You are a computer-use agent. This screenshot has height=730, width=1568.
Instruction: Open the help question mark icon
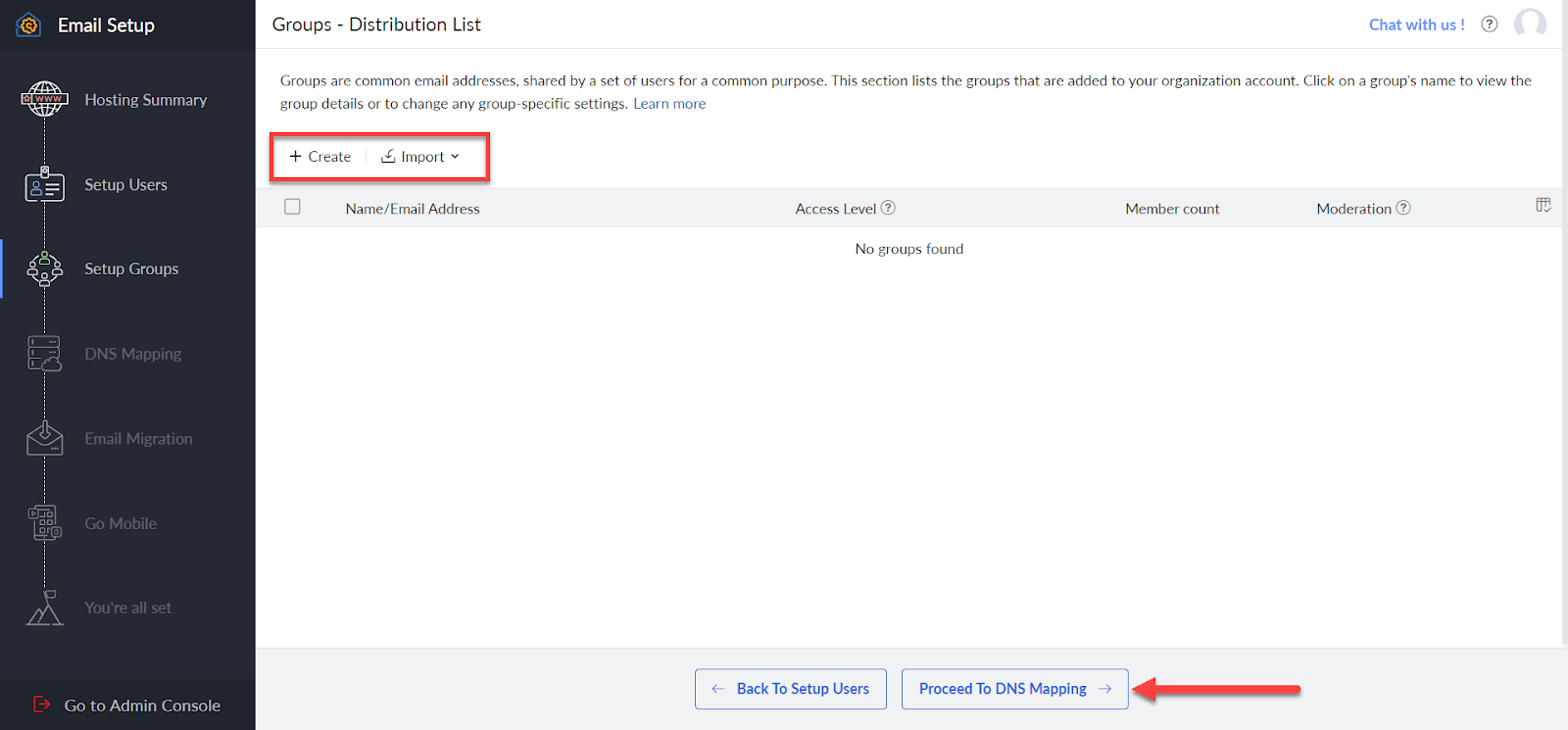point(1489,24)
